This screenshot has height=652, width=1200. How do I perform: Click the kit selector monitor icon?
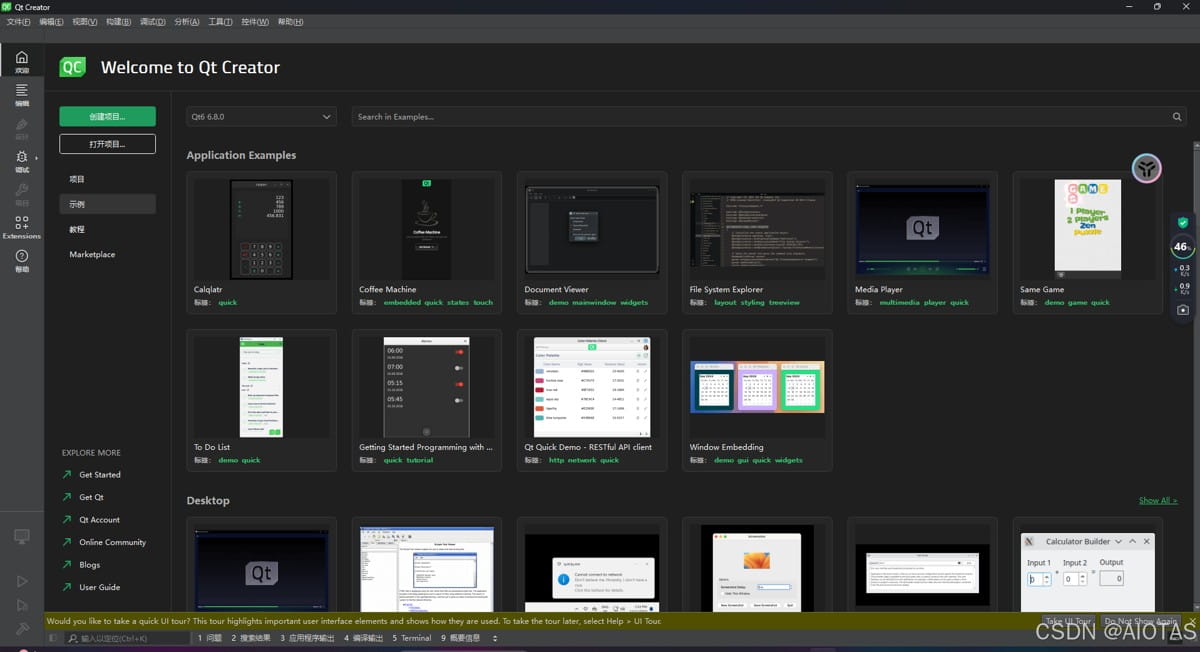(22, 537)
